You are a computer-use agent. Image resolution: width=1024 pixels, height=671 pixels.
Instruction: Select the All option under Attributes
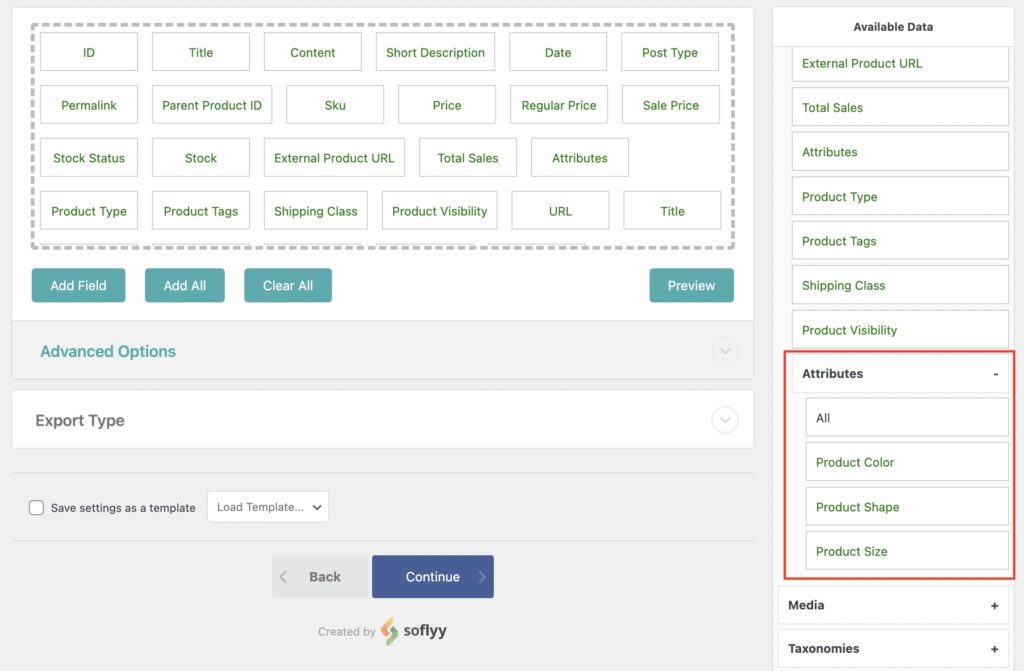pos(906,417)
